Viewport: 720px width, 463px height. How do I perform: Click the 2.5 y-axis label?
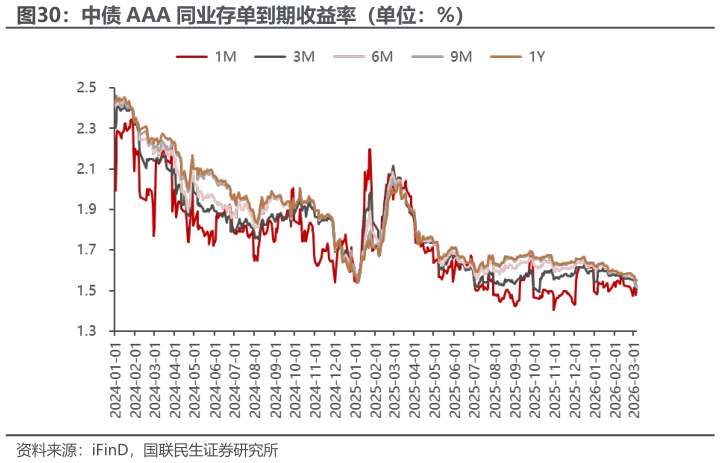pos(86,88)
